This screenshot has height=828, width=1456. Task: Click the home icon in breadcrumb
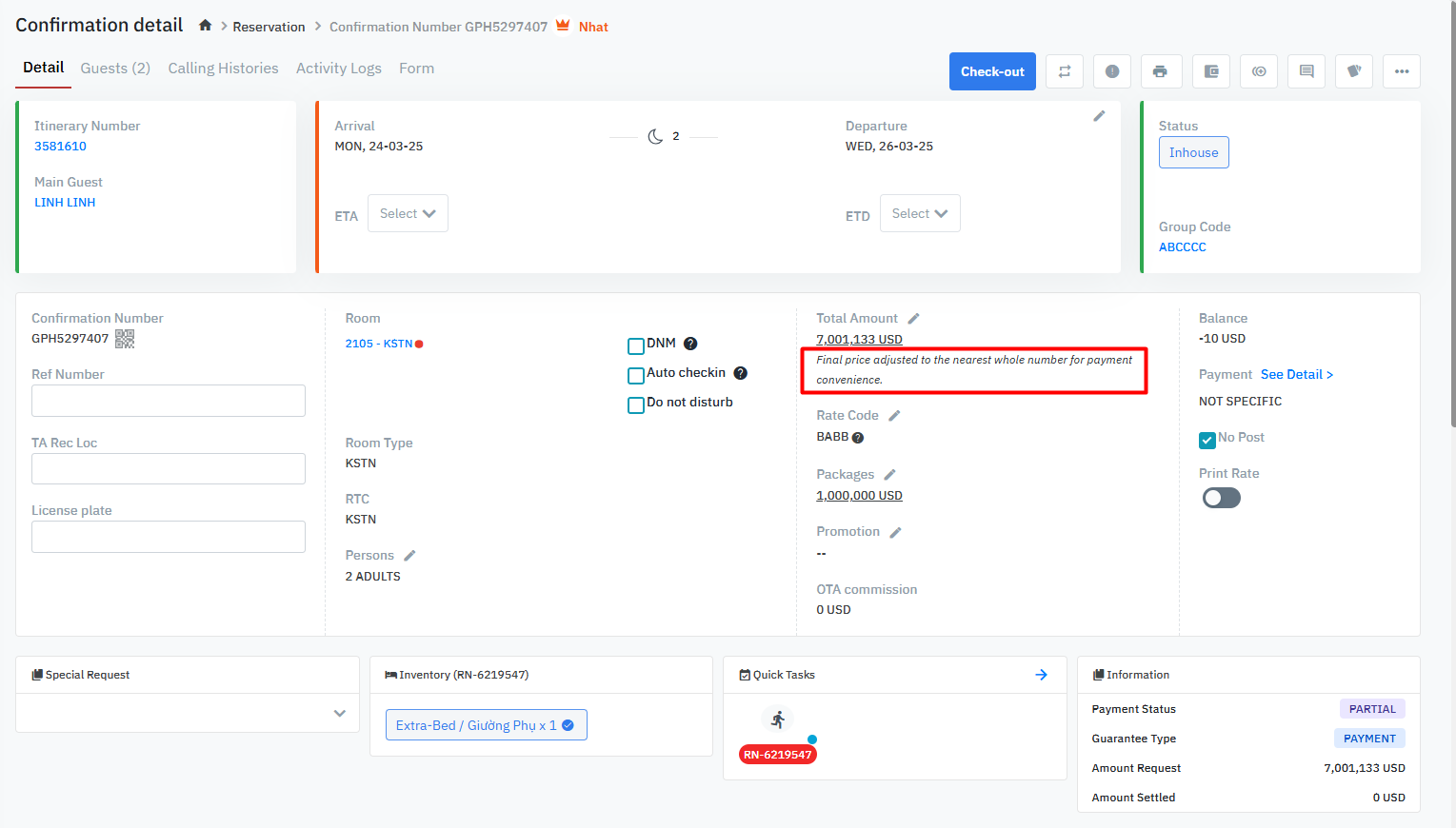pyautogui.click(x=205, y=26)
